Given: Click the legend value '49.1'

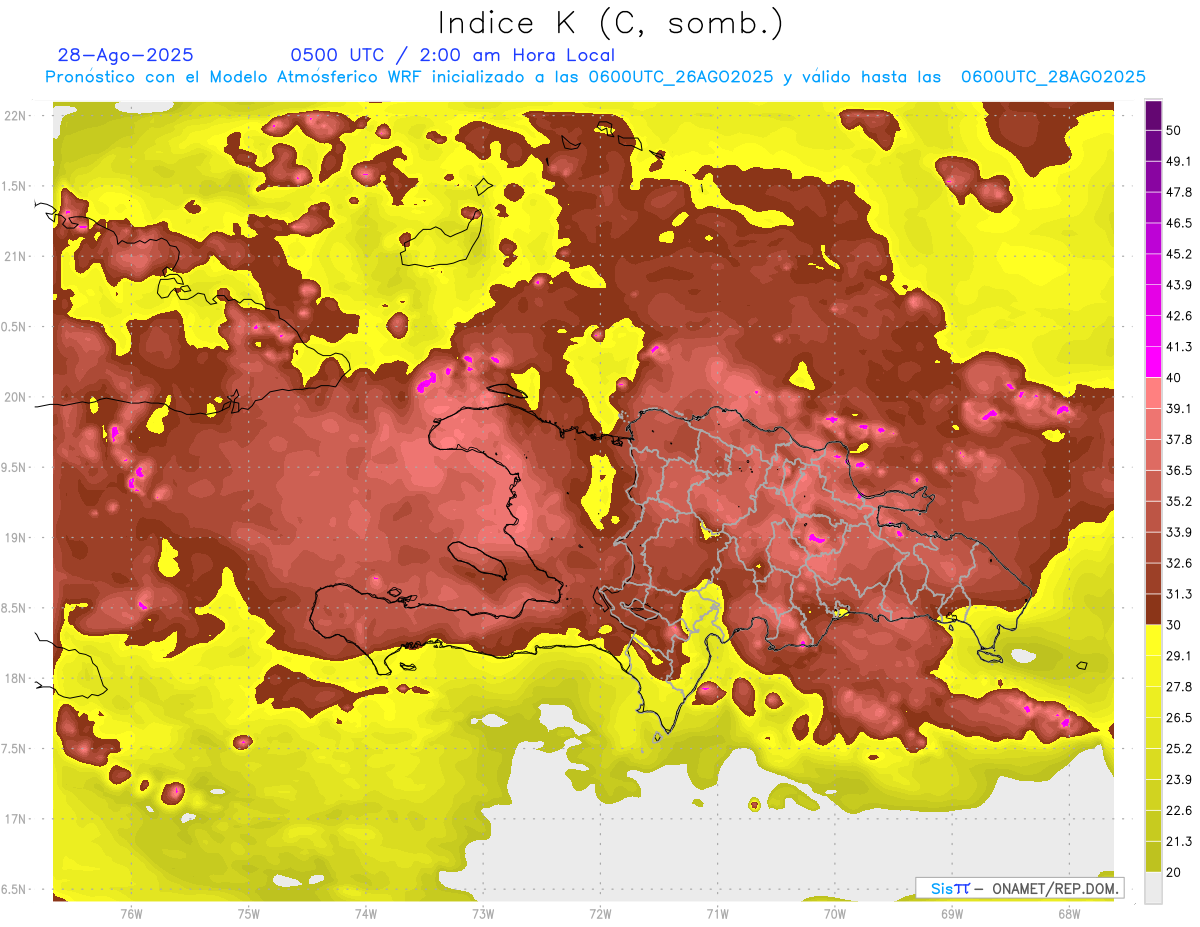Looking at the screenshot, I should tap(1178, 161).
